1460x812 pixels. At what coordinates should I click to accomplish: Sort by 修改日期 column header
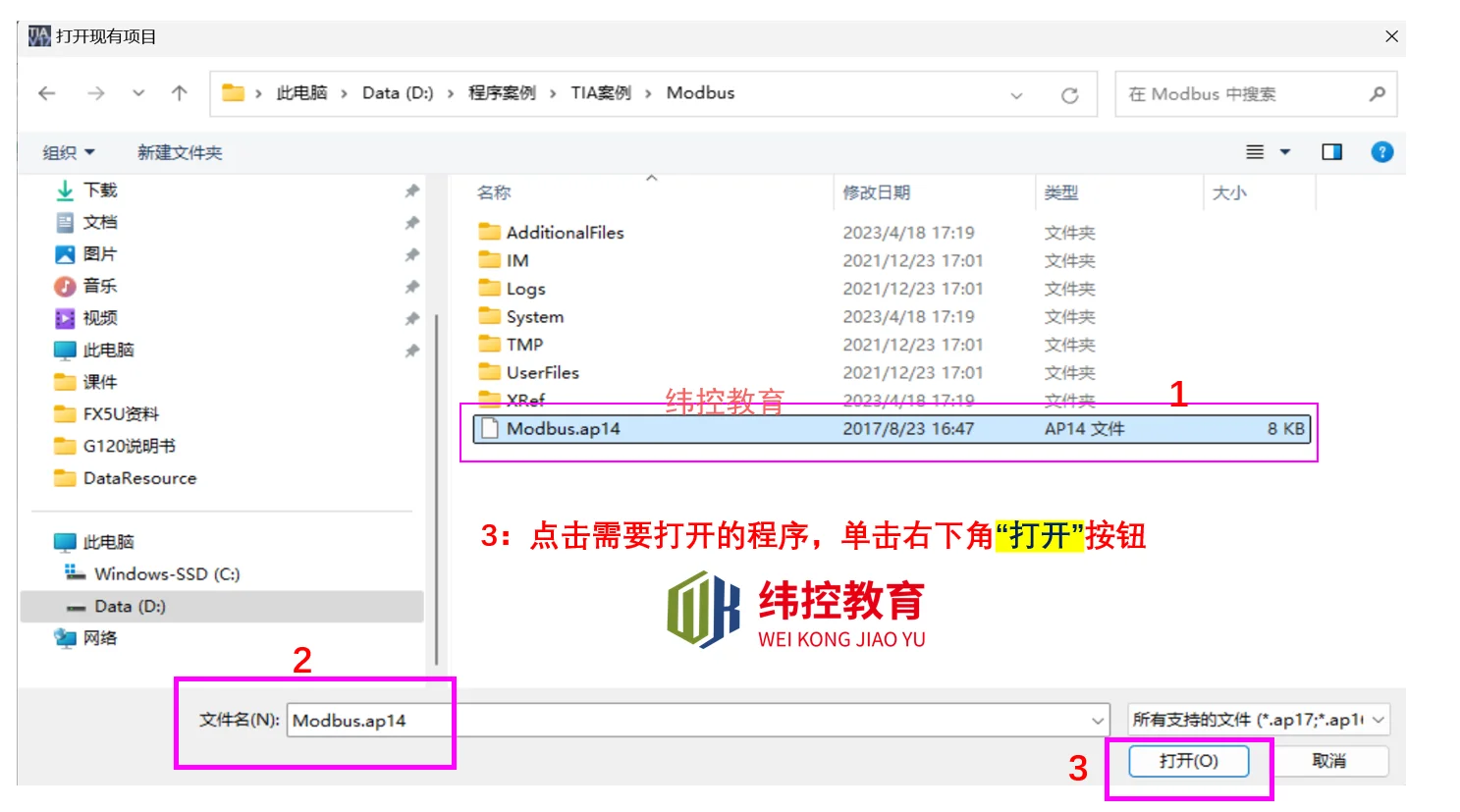click(876, 192)
